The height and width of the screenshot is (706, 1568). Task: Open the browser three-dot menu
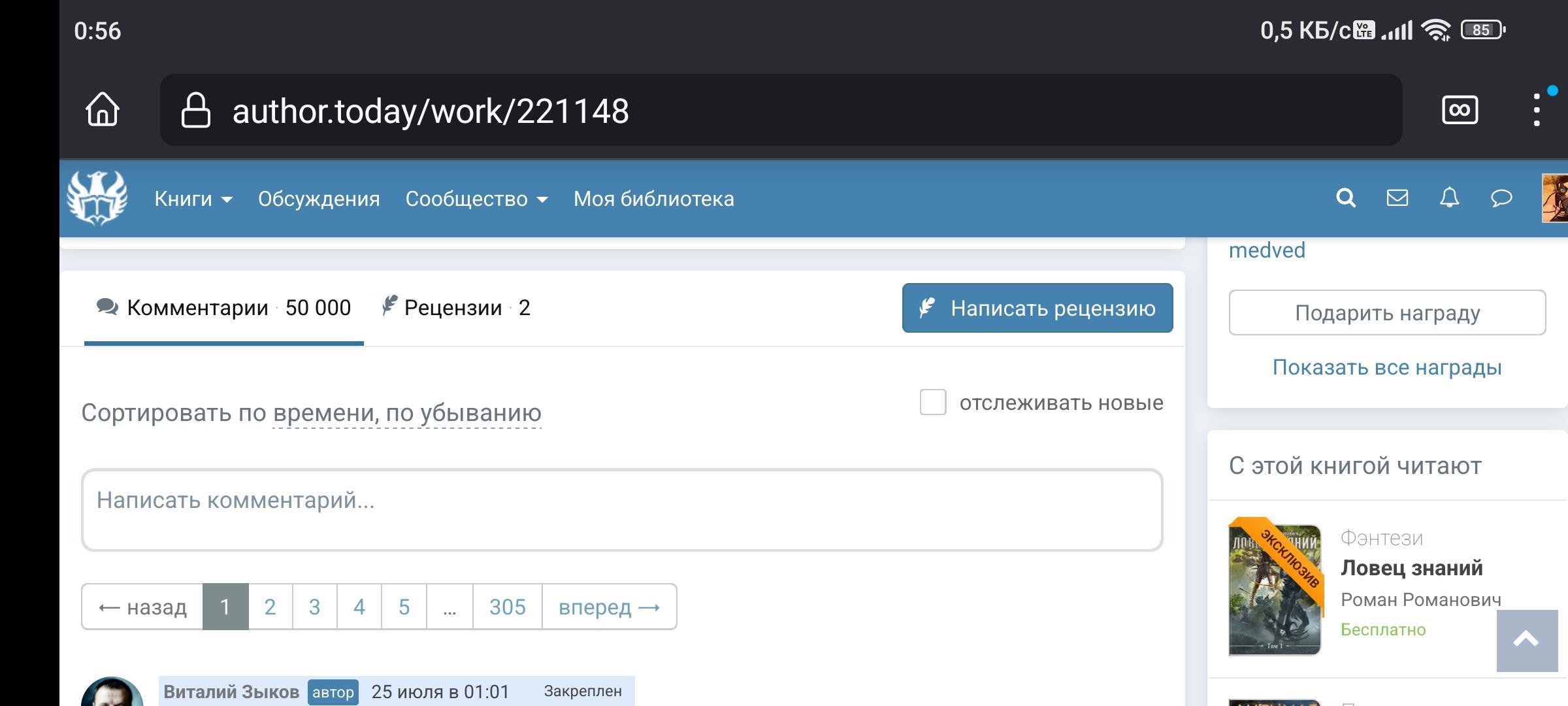[1537, 110]
